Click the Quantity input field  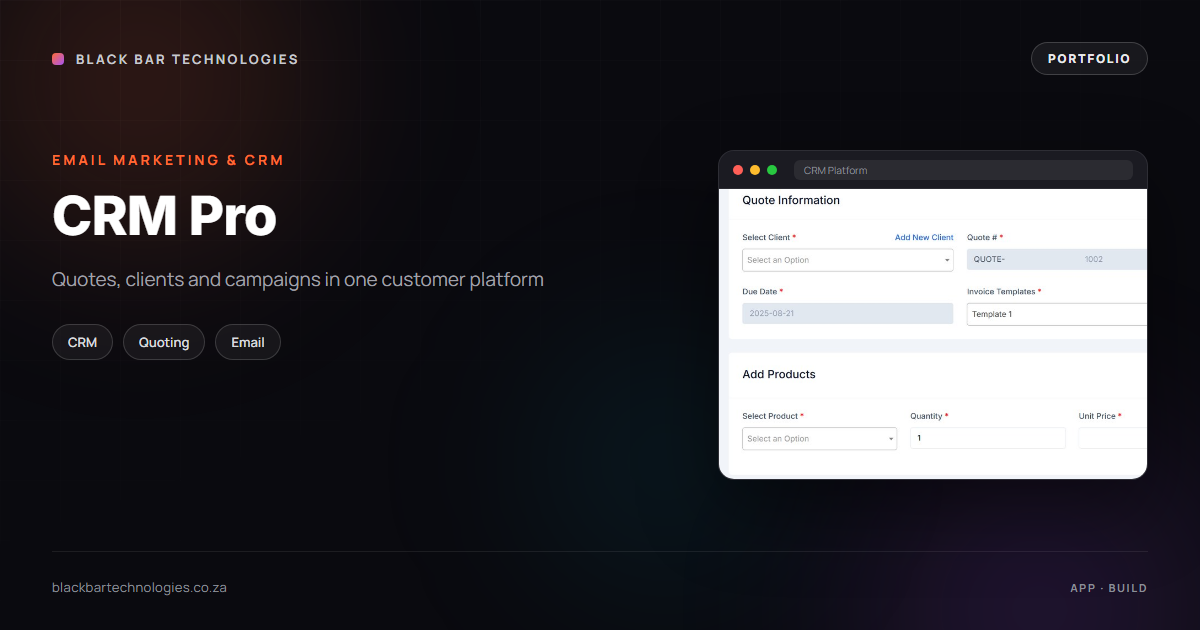click(988, 439)
